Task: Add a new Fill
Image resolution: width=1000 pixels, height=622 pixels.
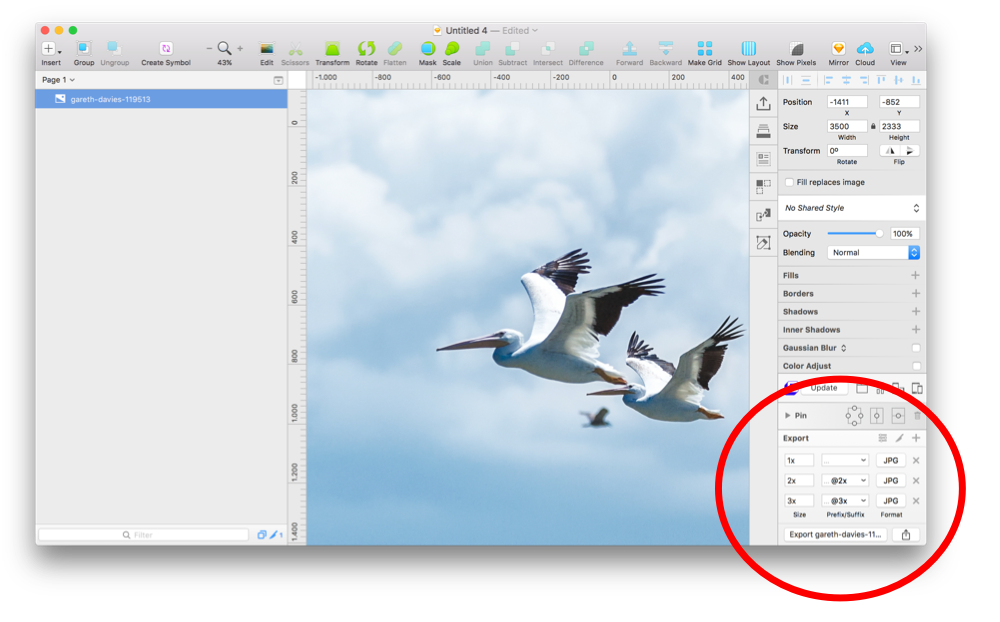Action: click(x=915, y=275)
